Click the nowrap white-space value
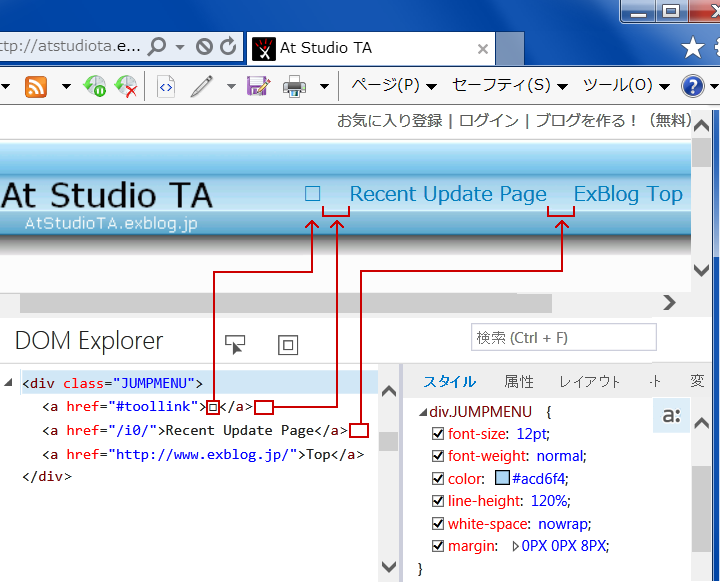The height and width of the screenshot is (582, 720). tap(563, 524)
